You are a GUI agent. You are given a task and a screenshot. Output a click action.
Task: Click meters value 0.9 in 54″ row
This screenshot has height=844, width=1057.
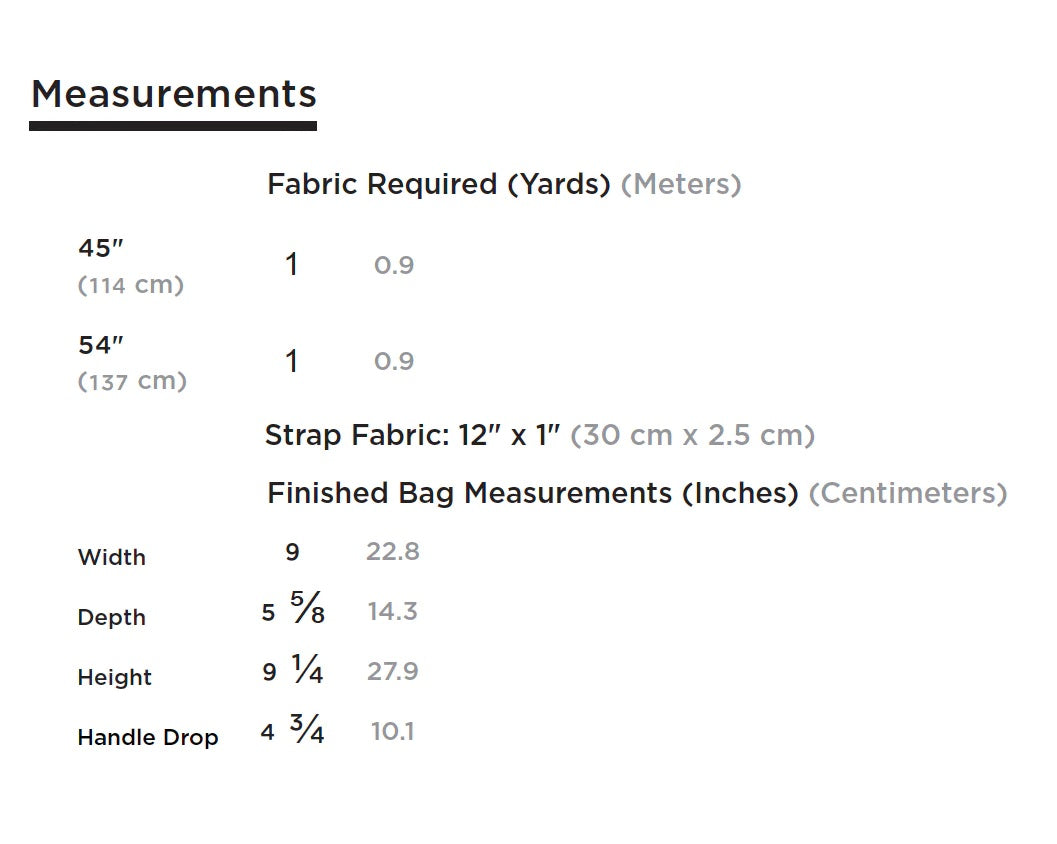click(394, 361)
